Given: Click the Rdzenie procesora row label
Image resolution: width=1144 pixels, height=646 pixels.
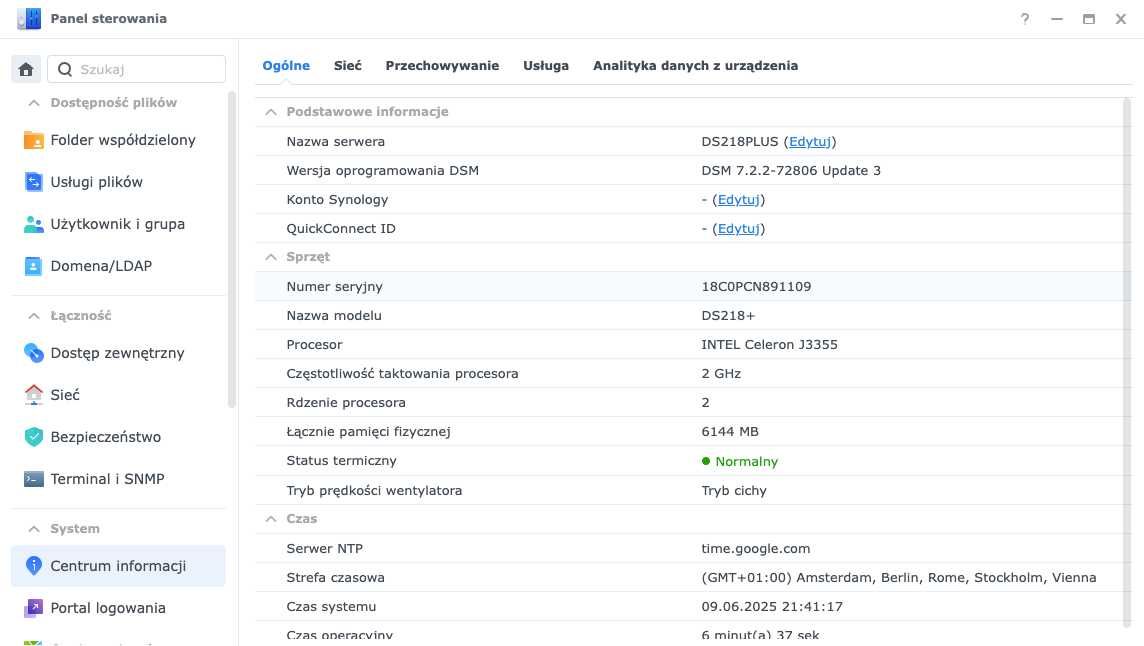Looking at the screenshot, I should coord(346,403).
